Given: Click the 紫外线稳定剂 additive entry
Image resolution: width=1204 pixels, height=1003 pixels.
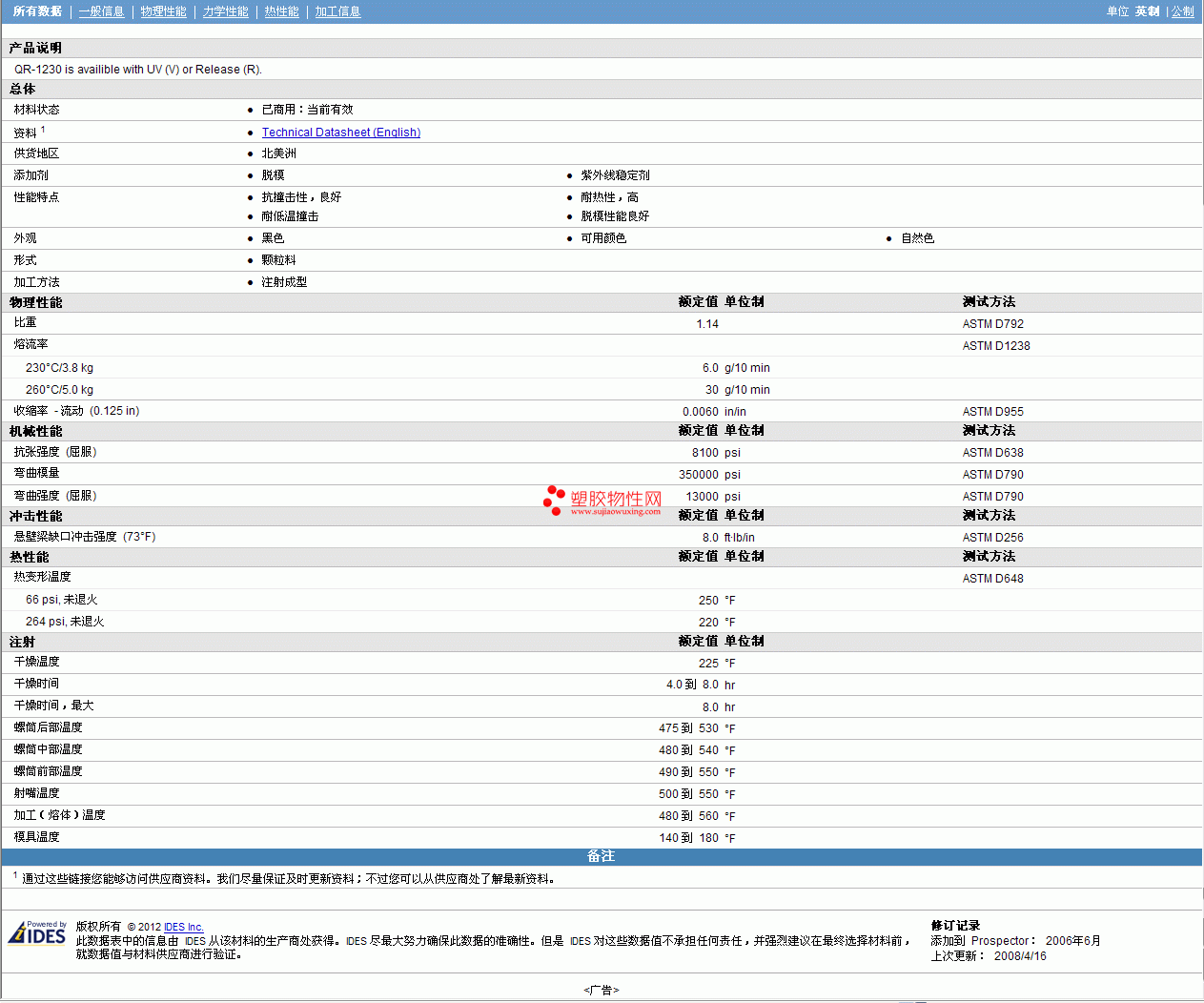Looking at the screenshot, I should click(x=615, y=175).
